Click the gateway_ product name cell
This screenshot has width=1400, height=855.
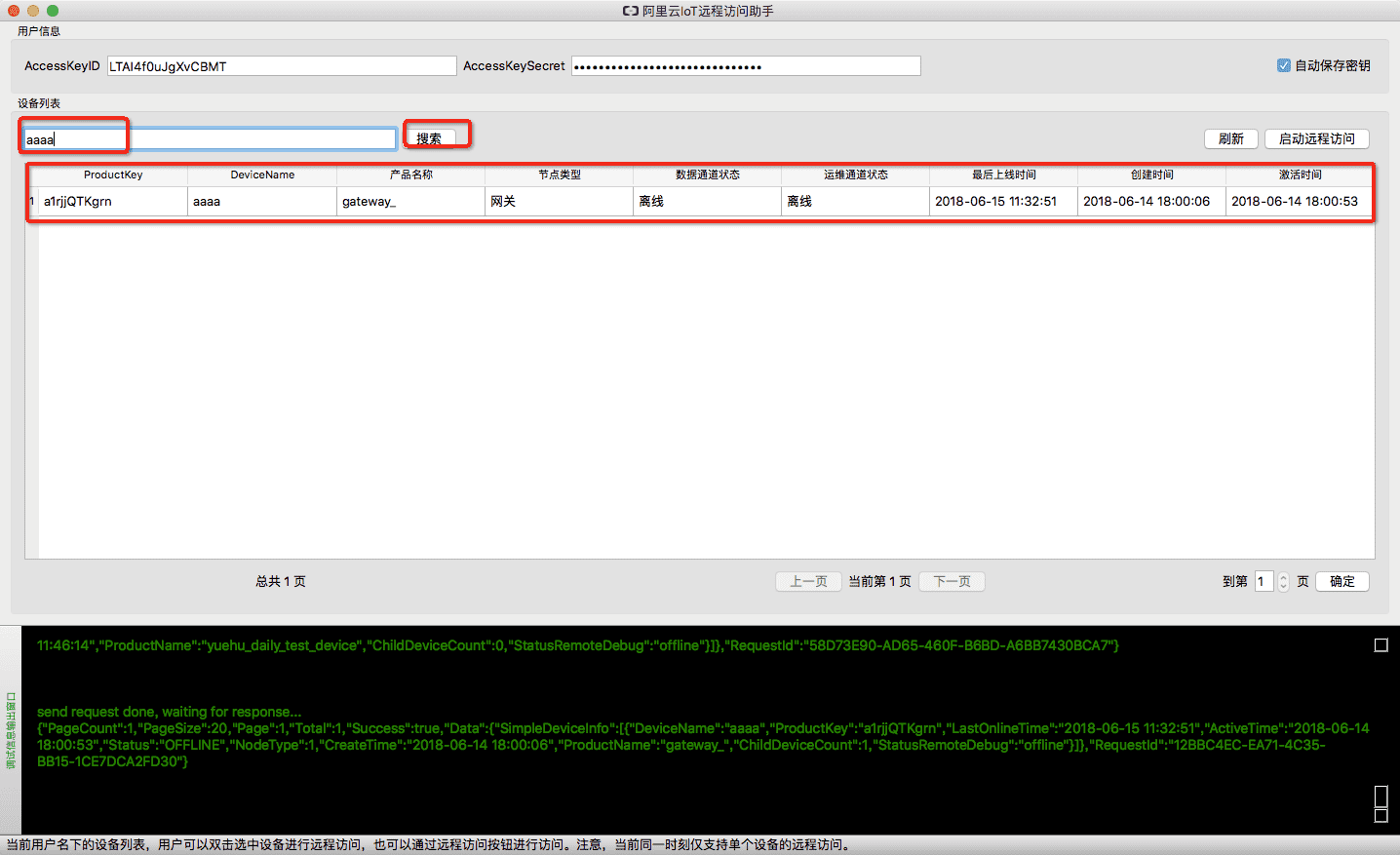[410, 202]
